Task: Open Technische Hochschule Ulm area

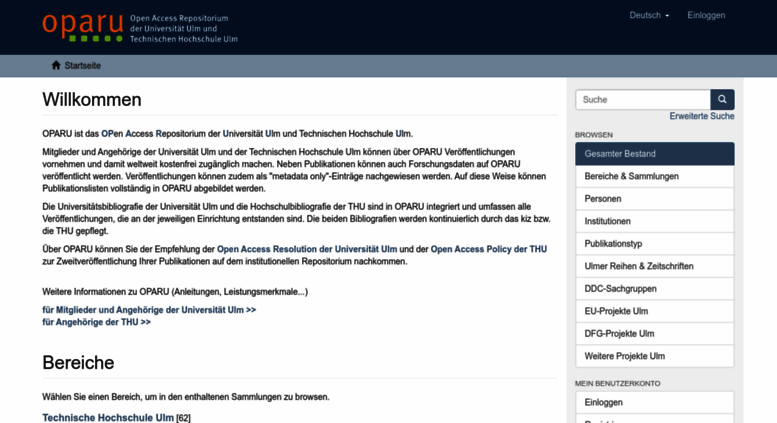Action: pos(108,418)
